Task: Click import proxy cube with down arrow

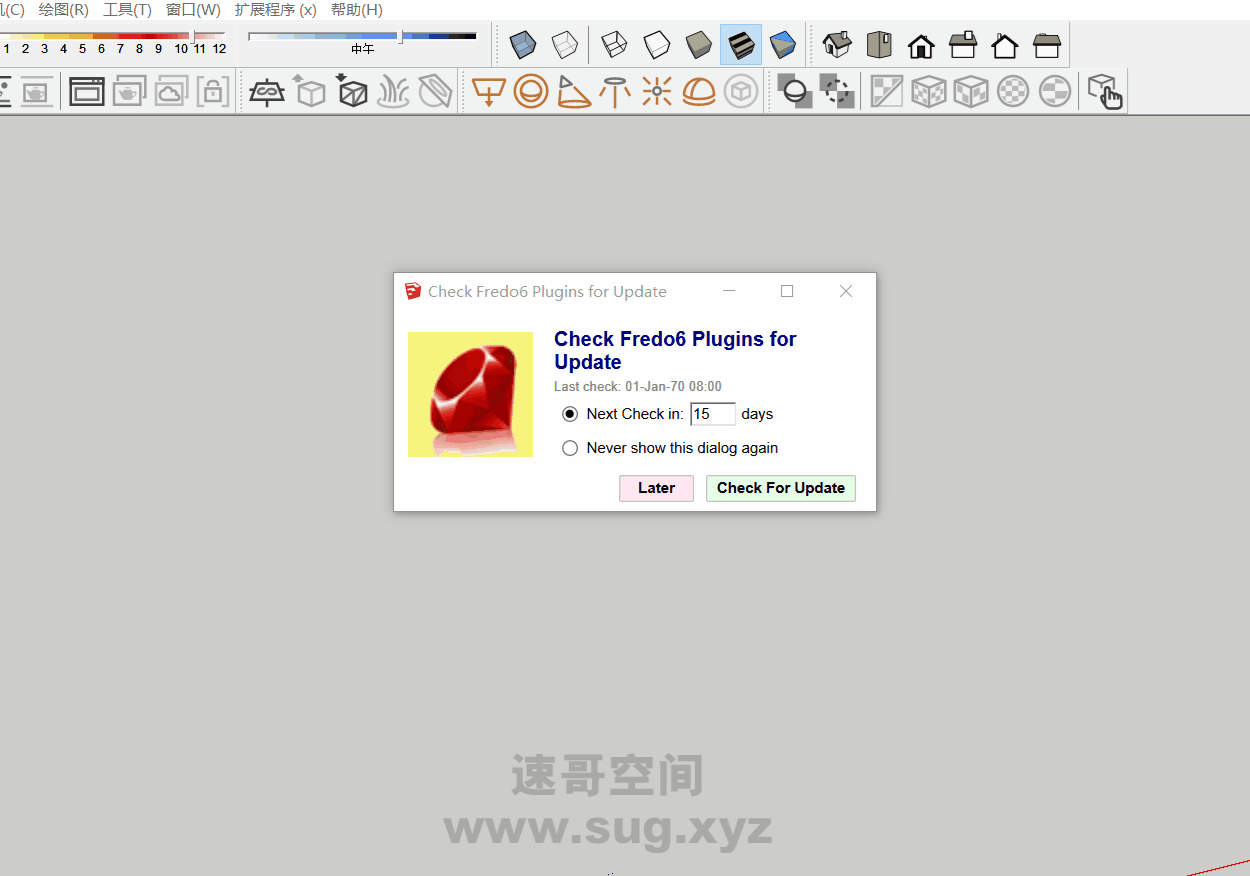Action: [x=351, y=92]
